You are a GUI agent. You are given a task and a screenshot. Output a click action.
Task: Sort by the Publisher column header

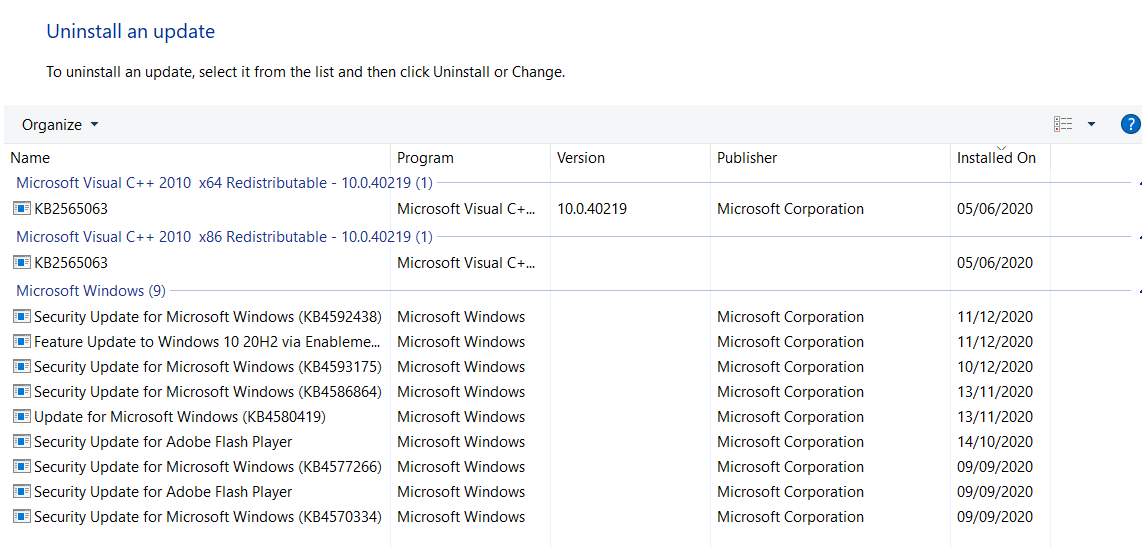point(747,158)
